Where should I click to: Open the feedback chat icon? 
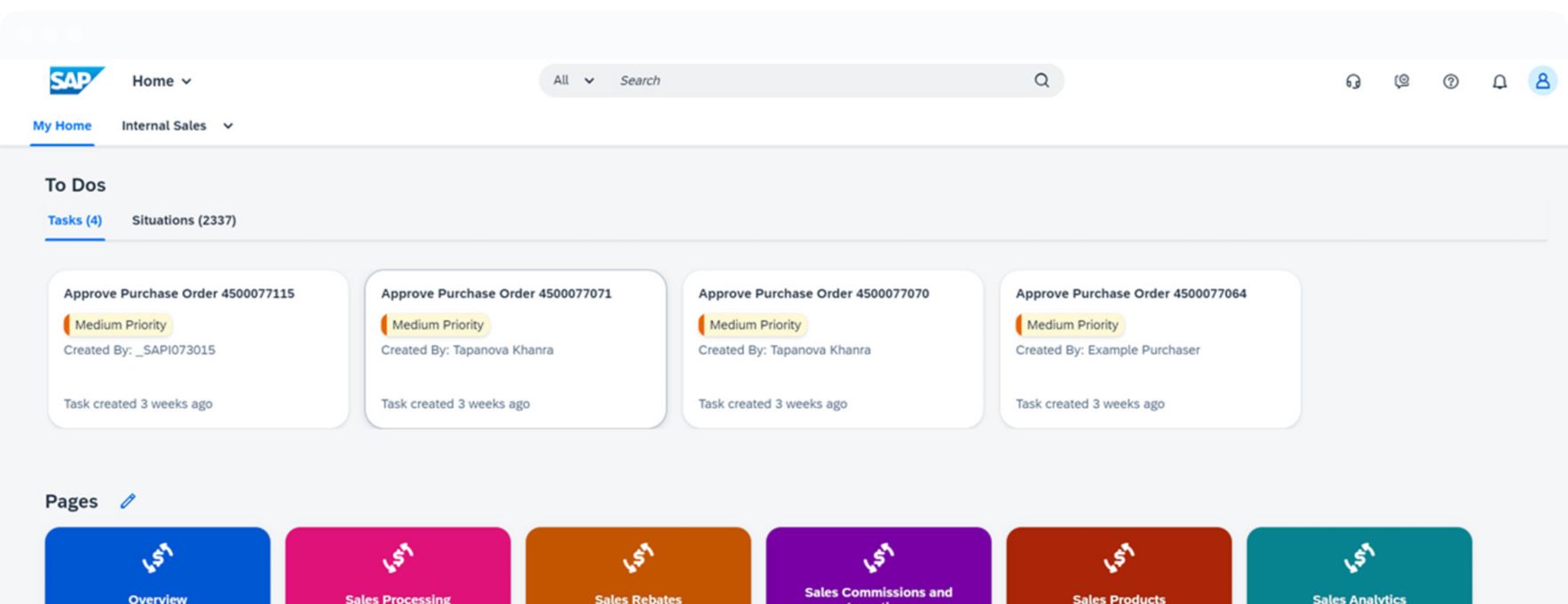coord(1401,82)
